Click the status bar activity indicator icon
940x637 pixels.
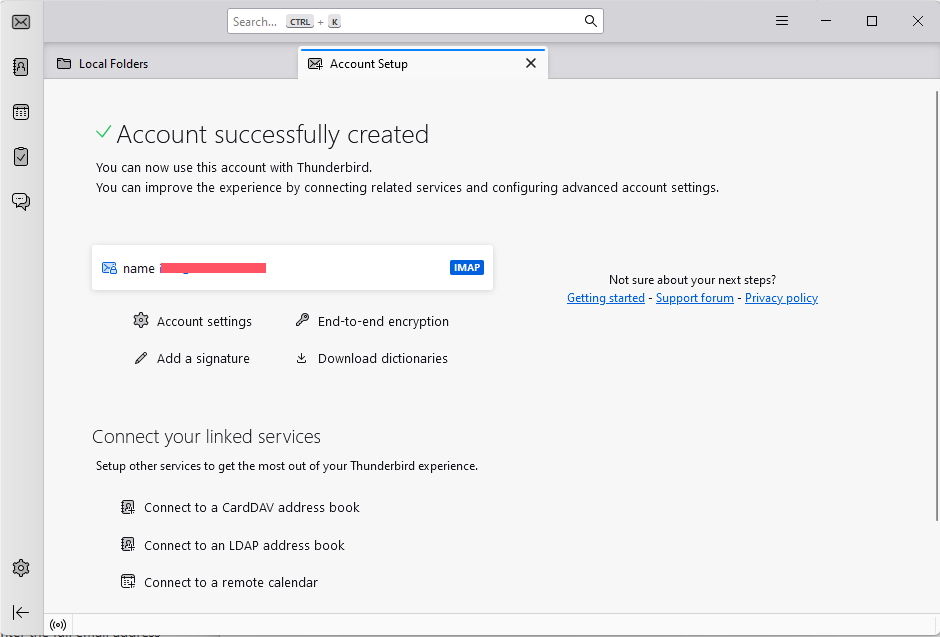(x=58, y=624)
